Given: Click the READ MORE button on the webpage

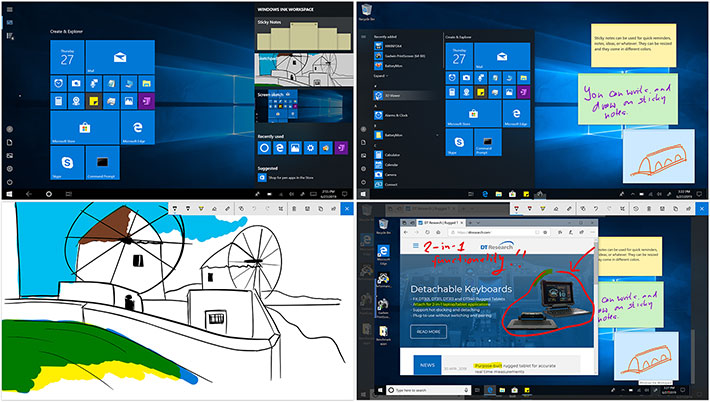Looking at the screenshot, I should (x=430, y=332).
